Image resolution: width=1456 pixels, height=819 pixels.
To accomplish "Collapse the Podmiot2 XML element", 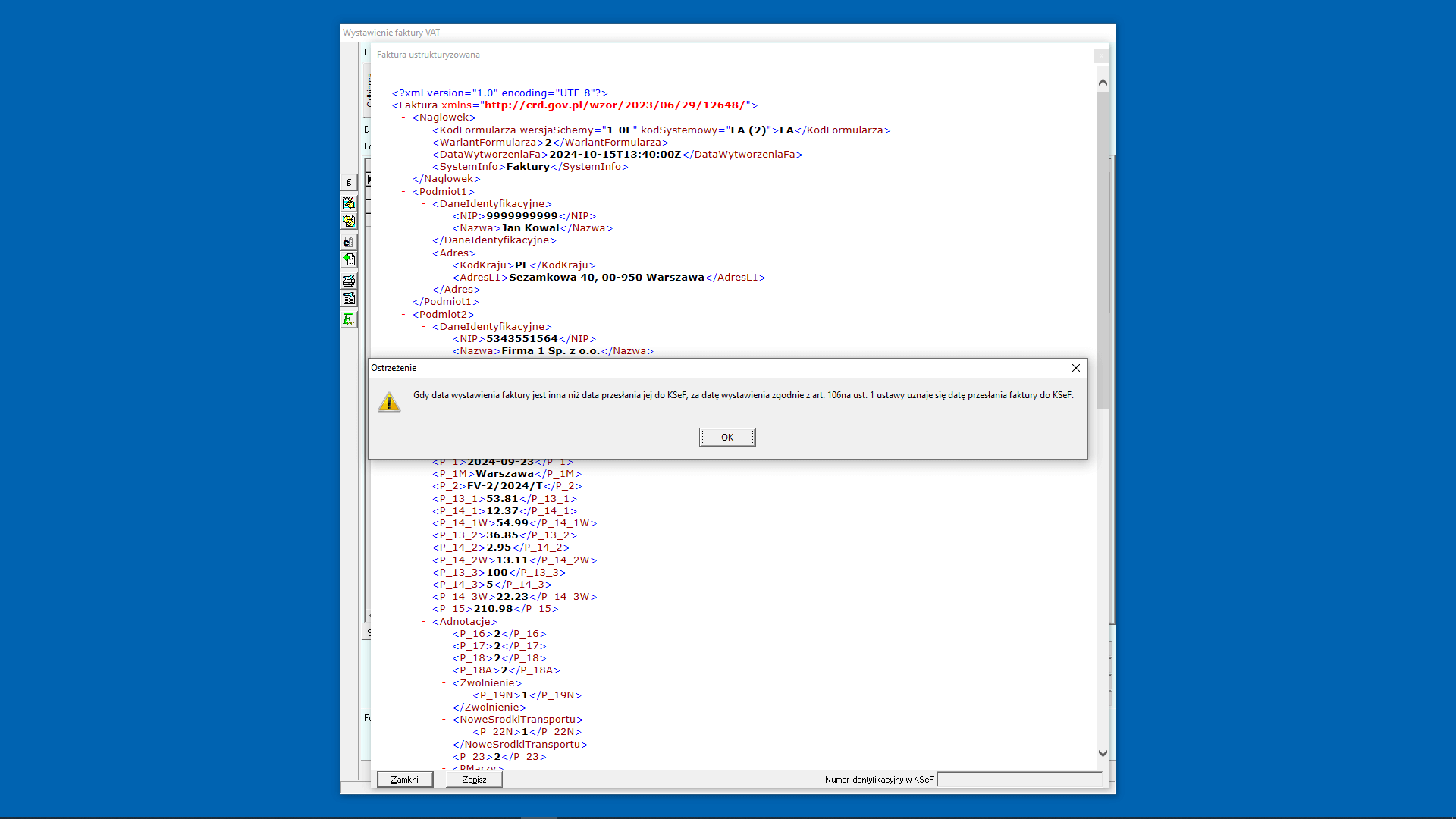I will pyautogui.click(x=402, y=314).
